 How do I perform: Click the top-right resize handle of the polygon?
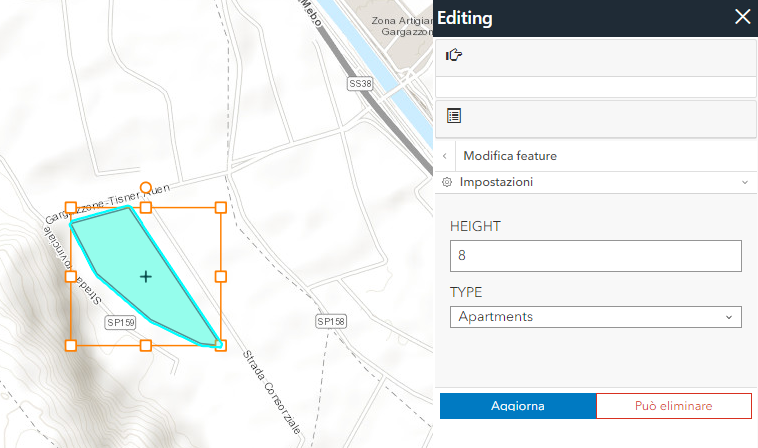(220, 208)
